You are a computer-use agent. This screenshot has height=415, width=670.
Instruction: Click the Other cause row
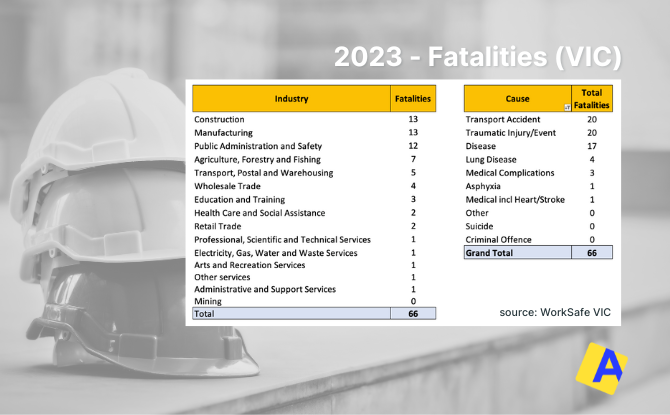coord(538,212)
